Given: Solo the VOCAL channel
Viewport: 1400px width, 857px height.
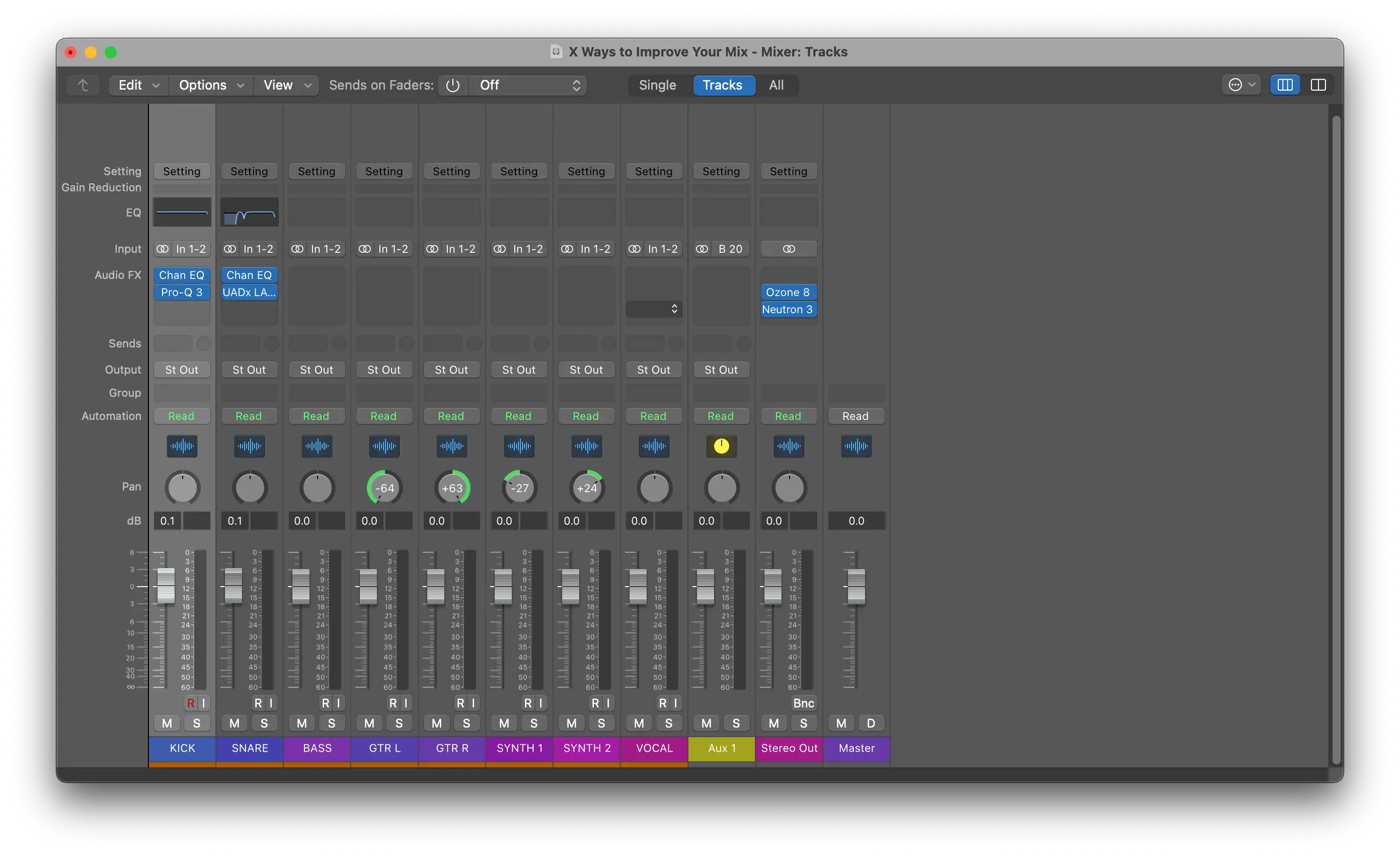Looking at the screenshot, I should 669,724.
